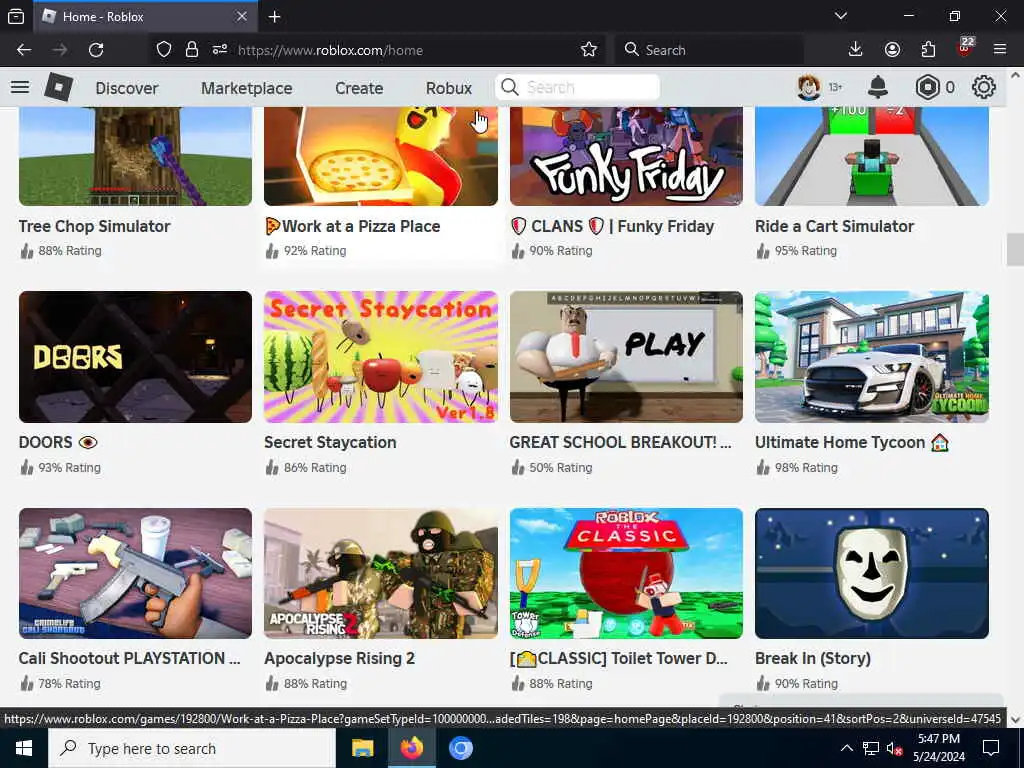Open the Secret Staycation title

click(330, 442)
